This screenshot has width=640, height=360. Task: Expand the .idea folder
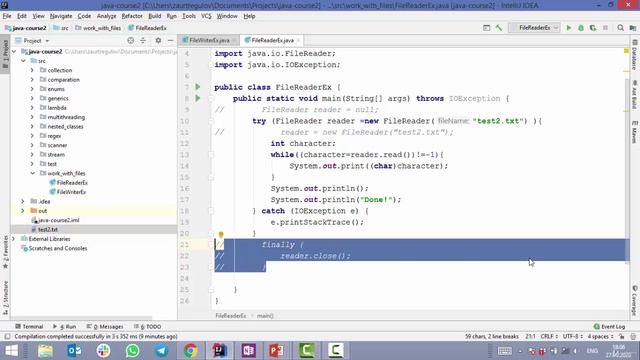[x=23, y=202]
